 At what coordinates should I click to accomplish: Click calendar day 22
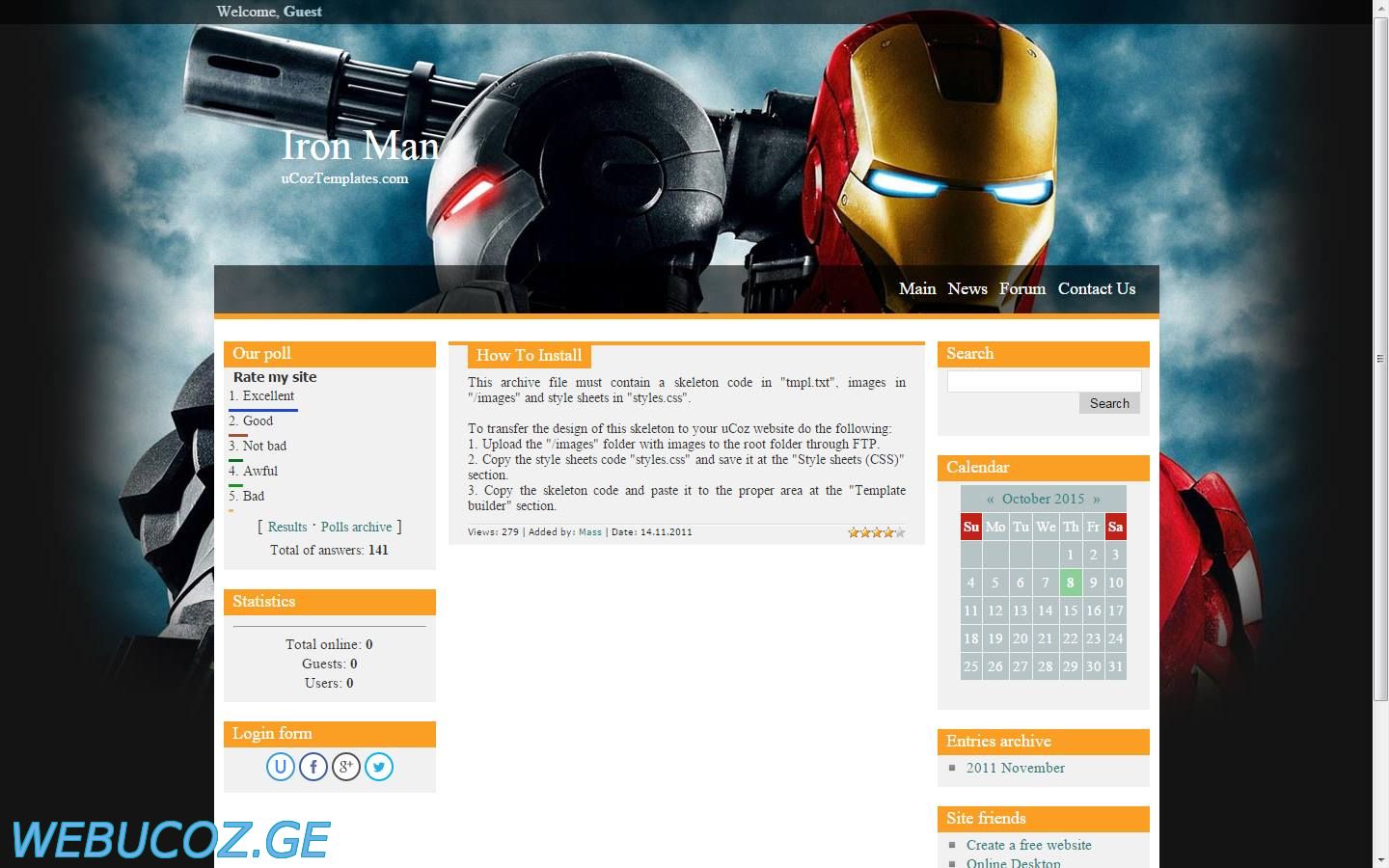tap(1070, 638)
